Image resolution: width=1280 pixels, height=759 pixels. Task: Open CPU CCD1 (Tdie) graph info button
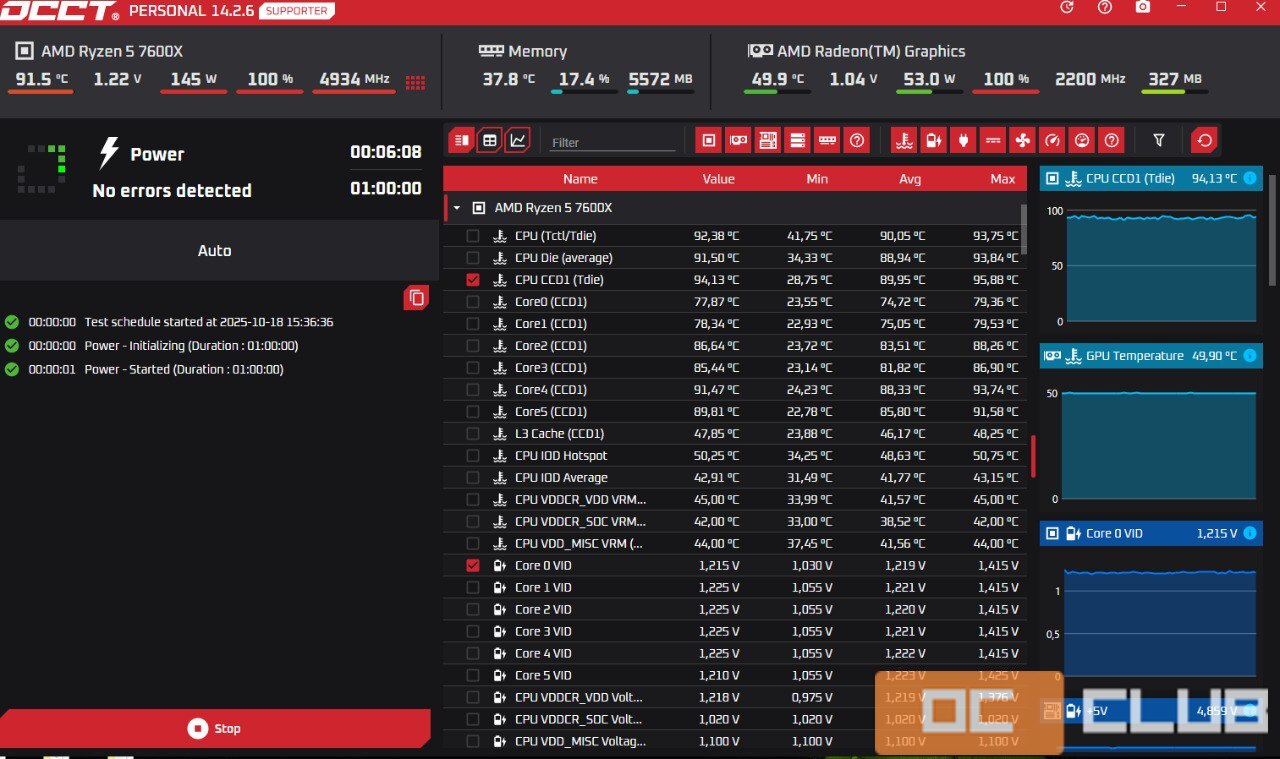coord(1250,179)
